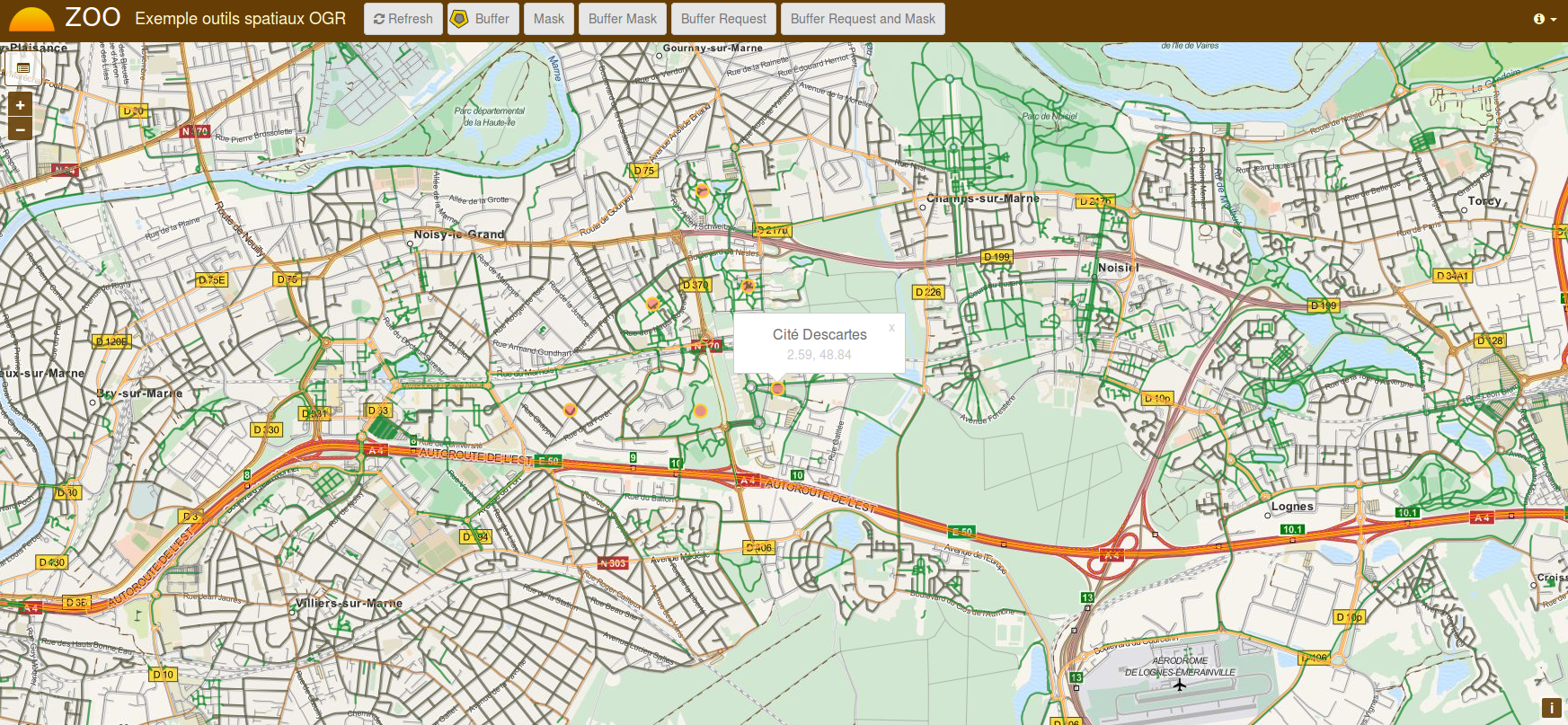Image resolution: width=1568 pixels, height=725 pixels.
Task: Click the 'D 199' road shield near Champs-sur-Marne
Action: tap(997, 257)
